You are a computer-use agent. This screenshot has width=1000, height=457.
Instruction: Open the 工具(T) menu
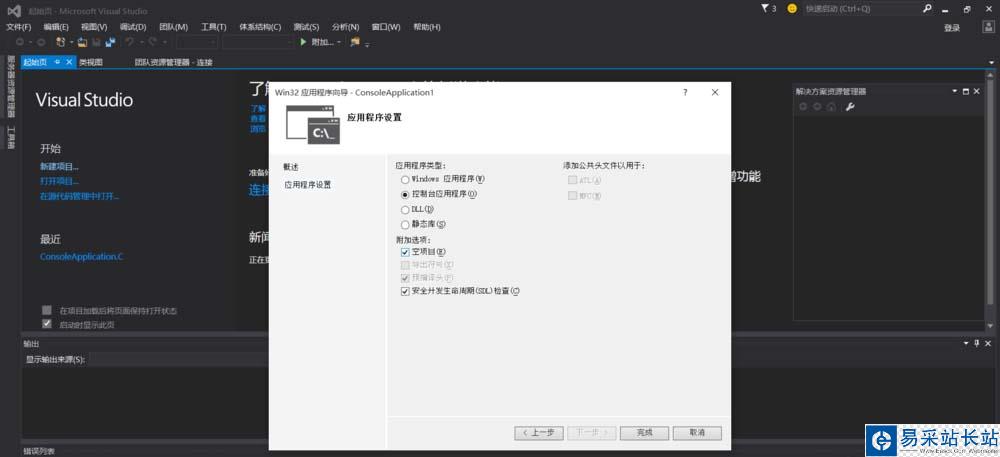coord(214,27)
